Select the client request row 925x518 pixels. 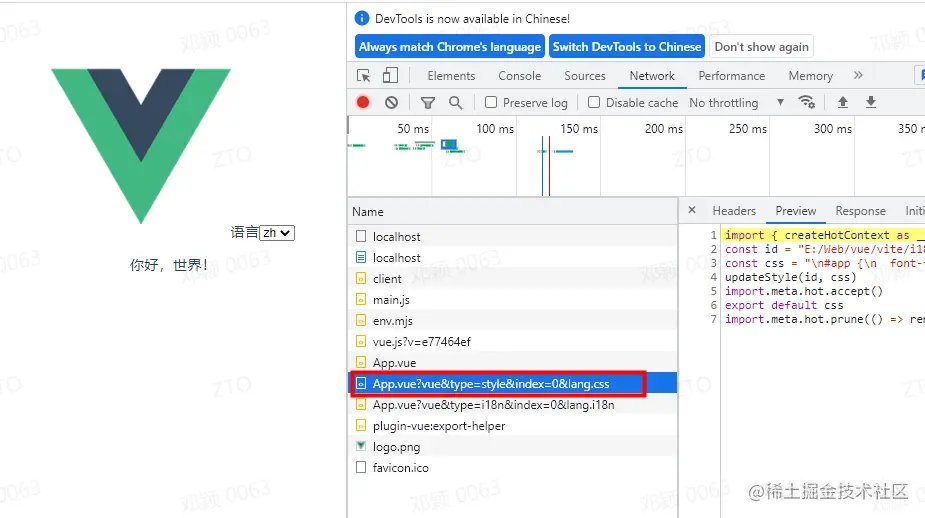click(x=512, y=278)
